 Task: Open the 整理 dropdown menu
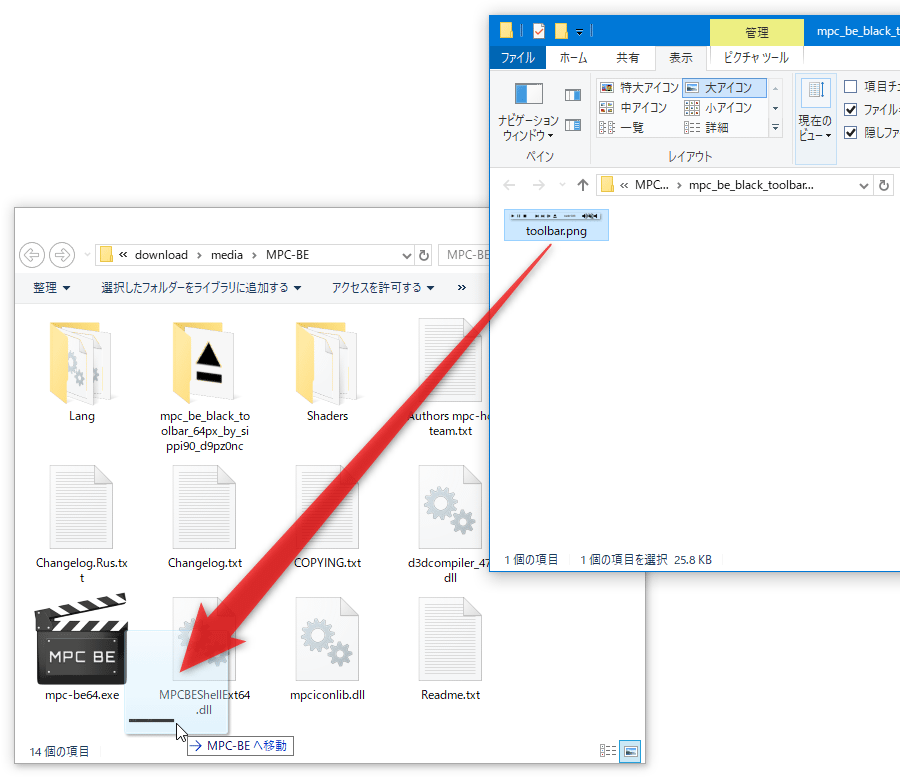[x=52, y=288]
